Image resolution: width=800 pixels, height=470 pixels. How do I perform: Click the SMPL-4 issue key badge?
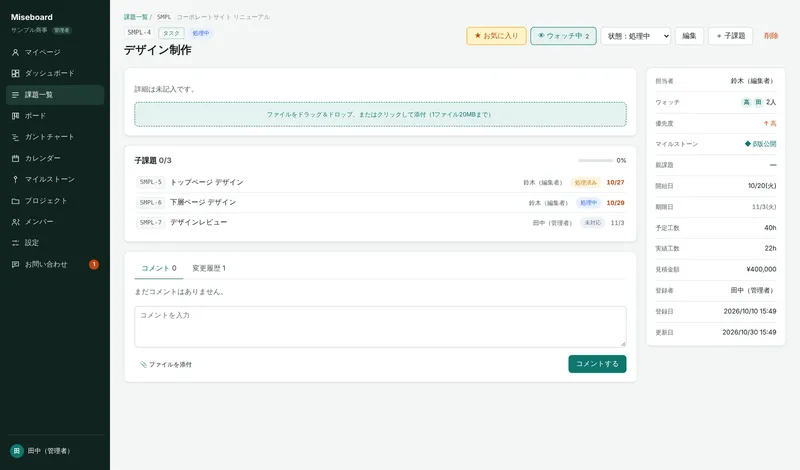click(x=139, y=33)
